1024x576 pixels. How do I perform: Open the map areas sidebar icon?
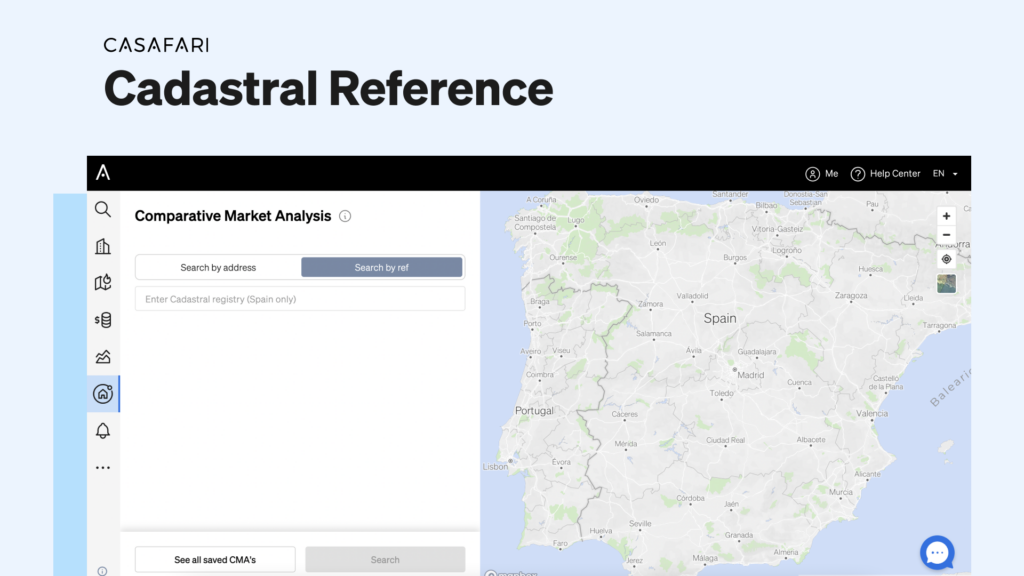tap(102, 283)
